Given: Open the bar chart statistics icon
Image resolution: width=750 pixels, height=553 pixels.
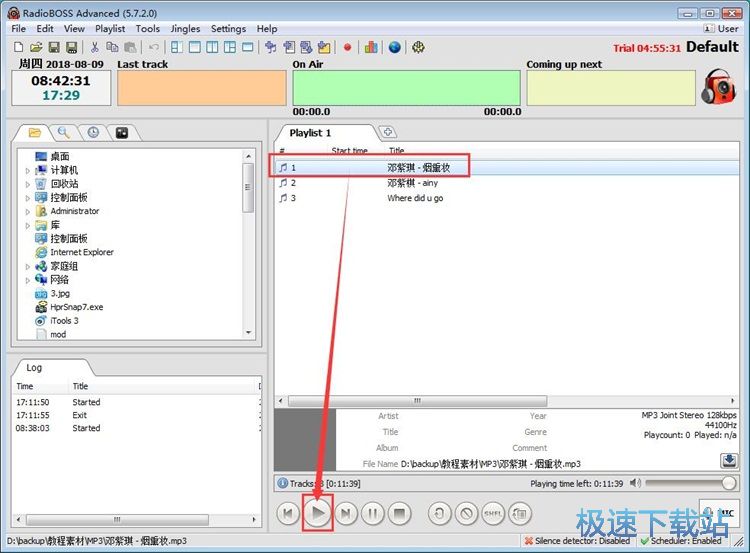Looking at the screenshot, I should click(371, 47).
